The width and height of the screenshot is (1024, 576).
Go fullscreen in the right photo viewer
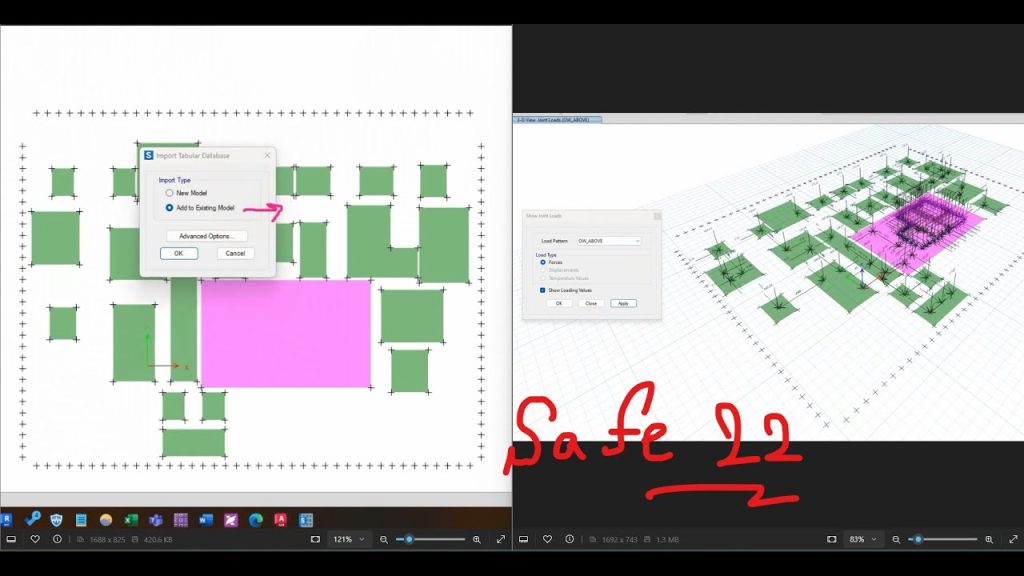click(x=1013, y=539)
